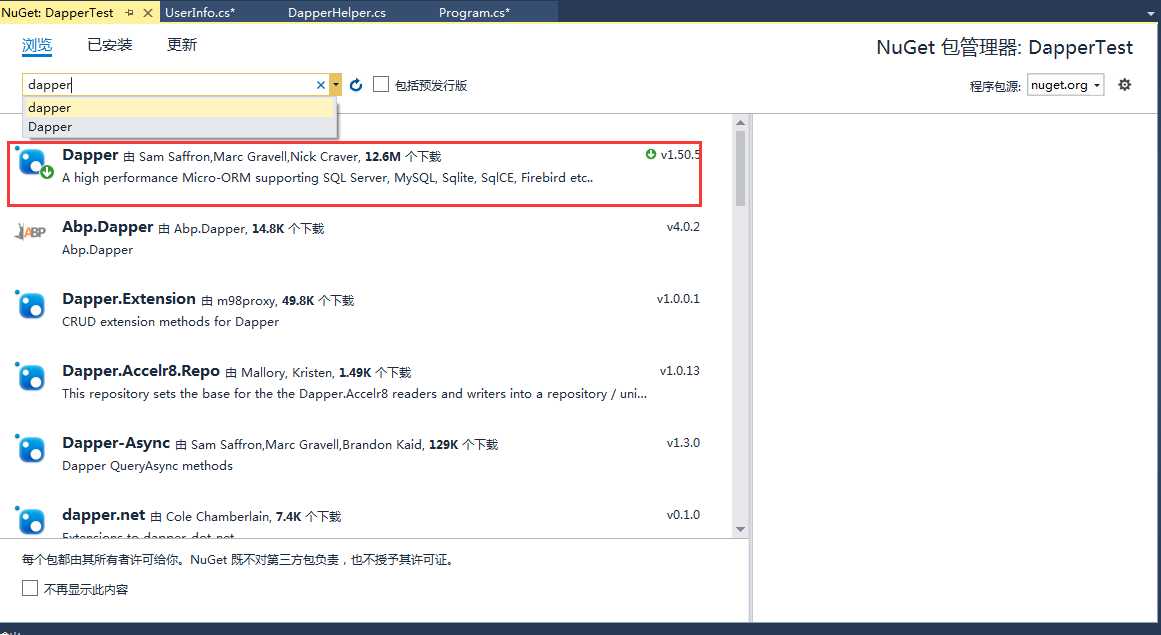Select lowercase 'dapper' search suggestion
1161x635 pixels.
click(180, 108)
